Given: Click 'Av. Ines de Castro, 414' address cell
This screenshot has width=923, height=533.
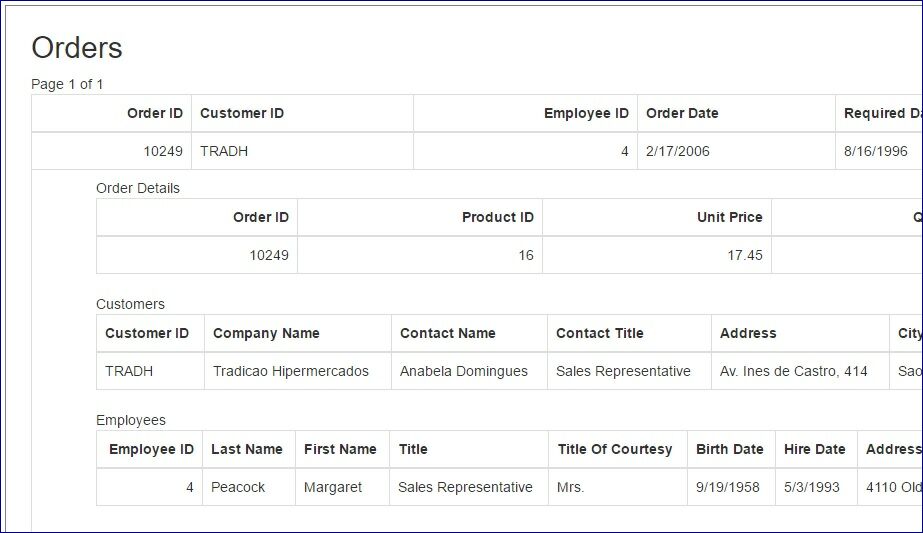Looking at the screenshot, I should click(793, 371).
